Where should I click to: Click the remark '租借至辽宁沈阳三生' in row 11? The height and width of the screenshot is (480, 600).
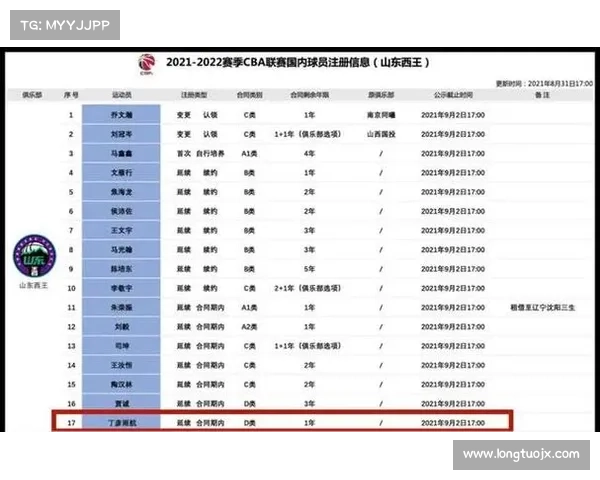(543, 307)
